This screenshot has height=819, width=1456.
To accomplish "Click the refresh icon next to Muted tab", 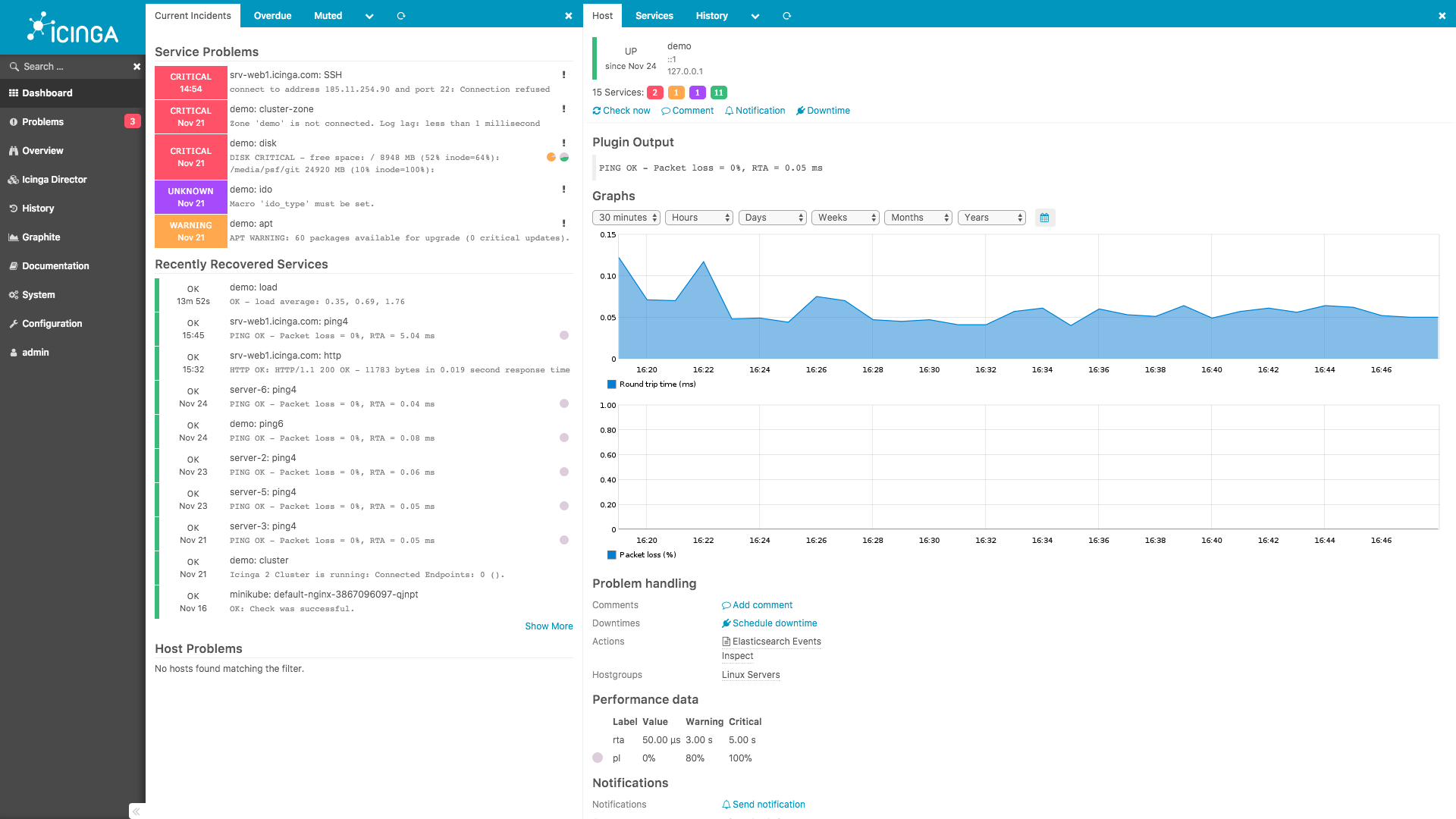I will click(x=400, y=15).
